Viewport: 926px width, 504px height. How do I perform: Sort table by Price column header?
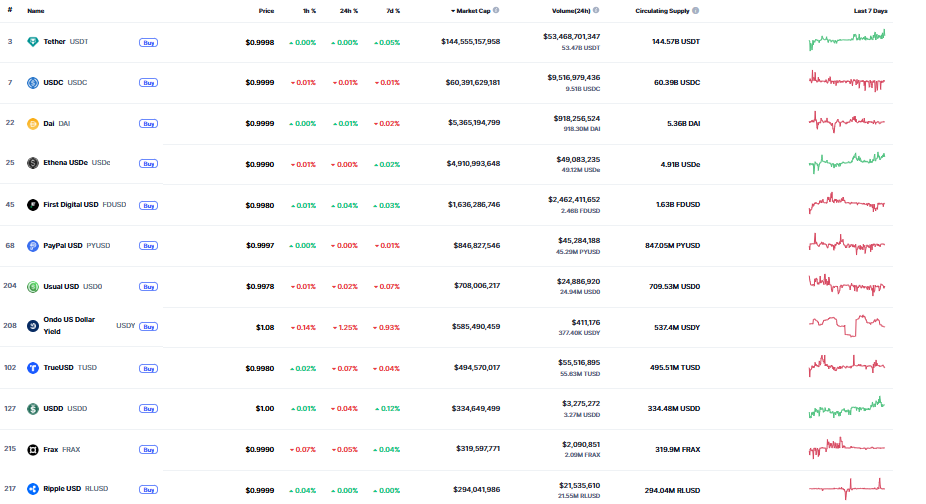(x=266, y=11)
